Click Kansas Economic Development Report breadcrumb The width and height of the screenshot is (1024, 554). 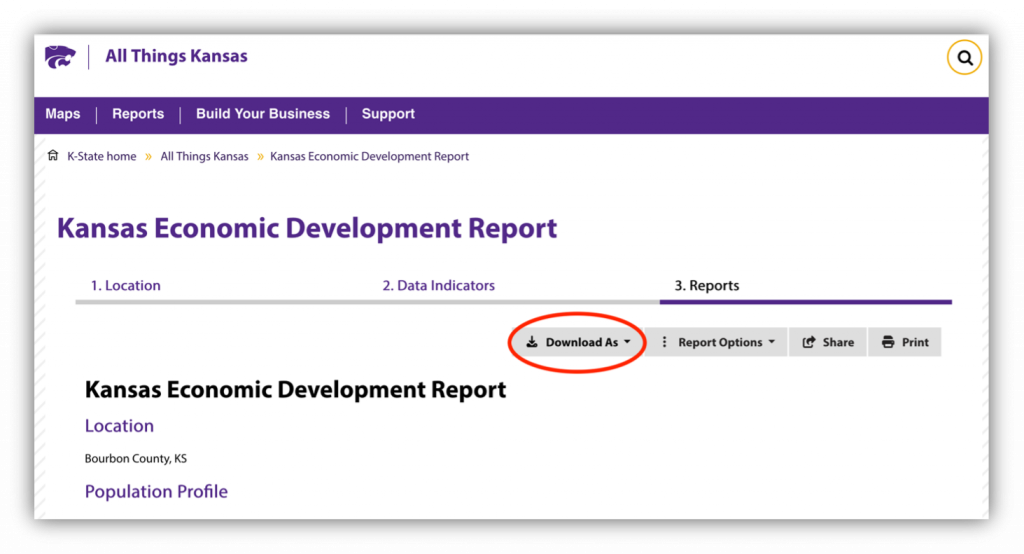[370, 156]
